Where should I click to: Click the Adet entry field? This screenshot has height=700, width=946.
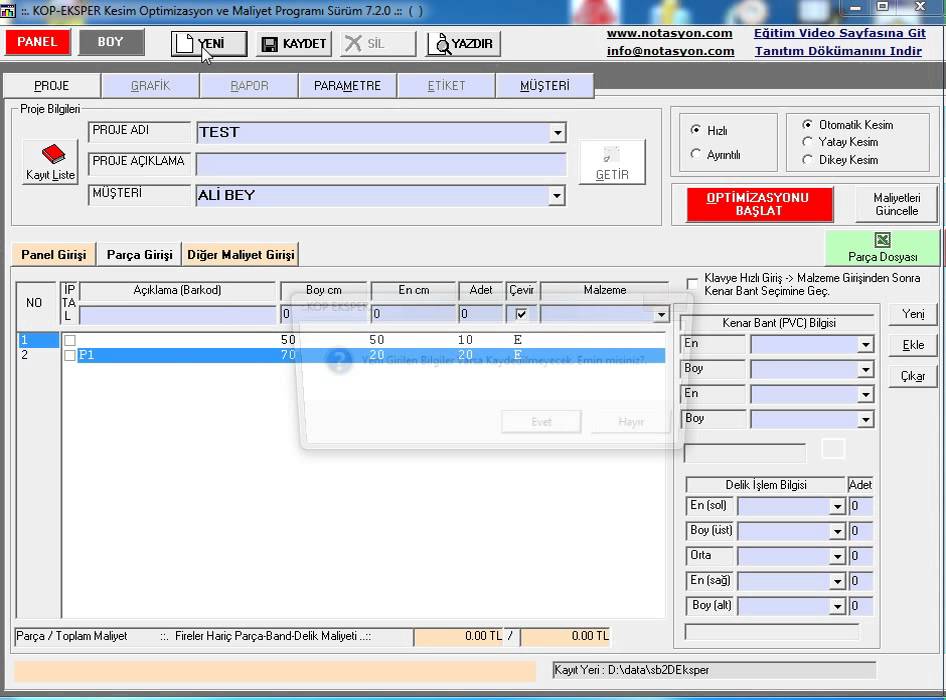[481, 314]
